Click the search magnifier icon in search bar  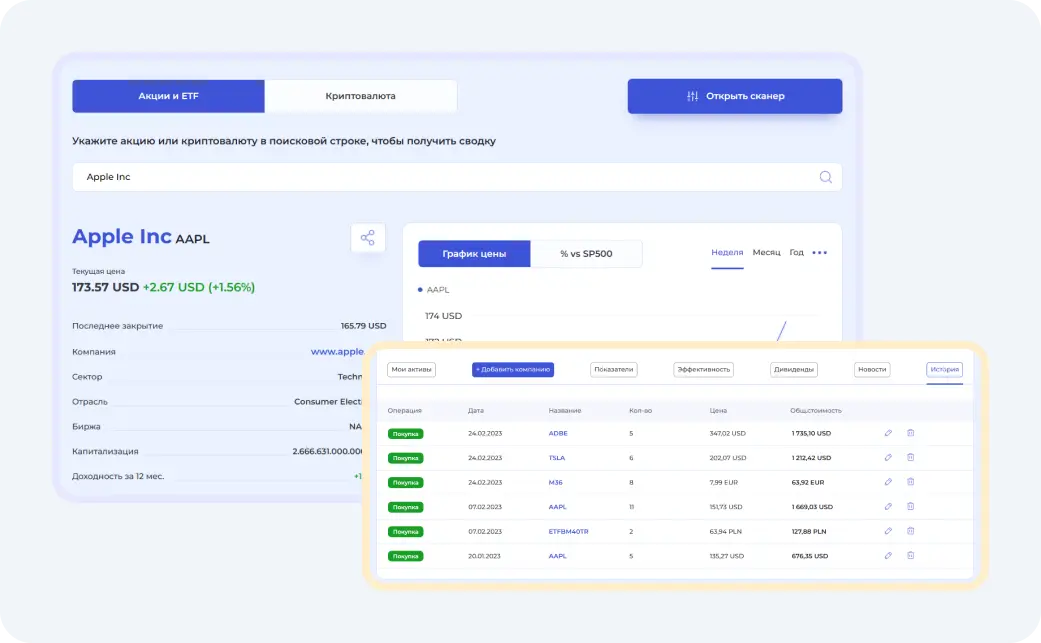click(x=825, y=177)
